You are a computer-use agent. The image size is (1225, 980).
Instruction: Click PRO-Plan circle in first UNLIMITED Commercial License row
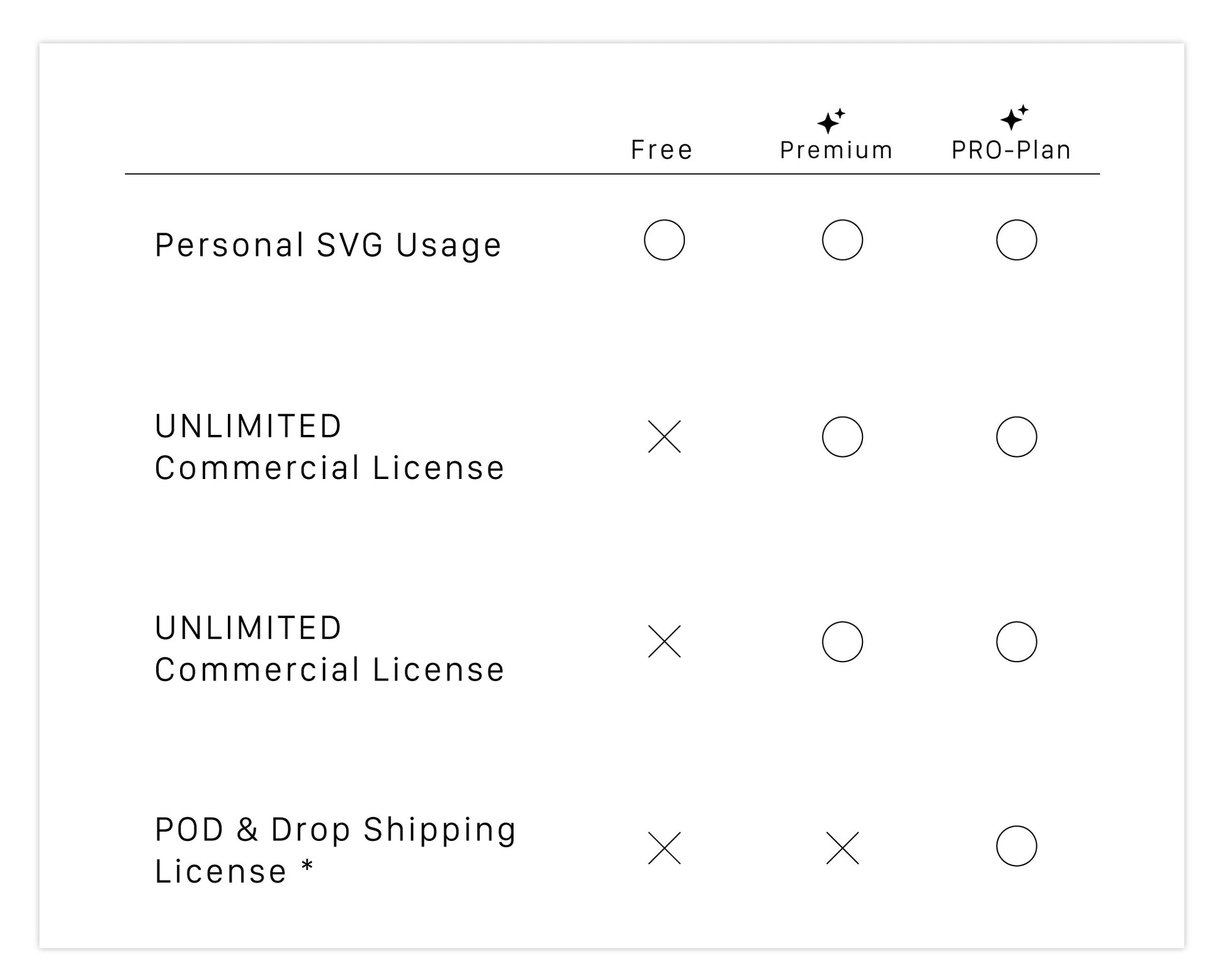[1016, 437]
